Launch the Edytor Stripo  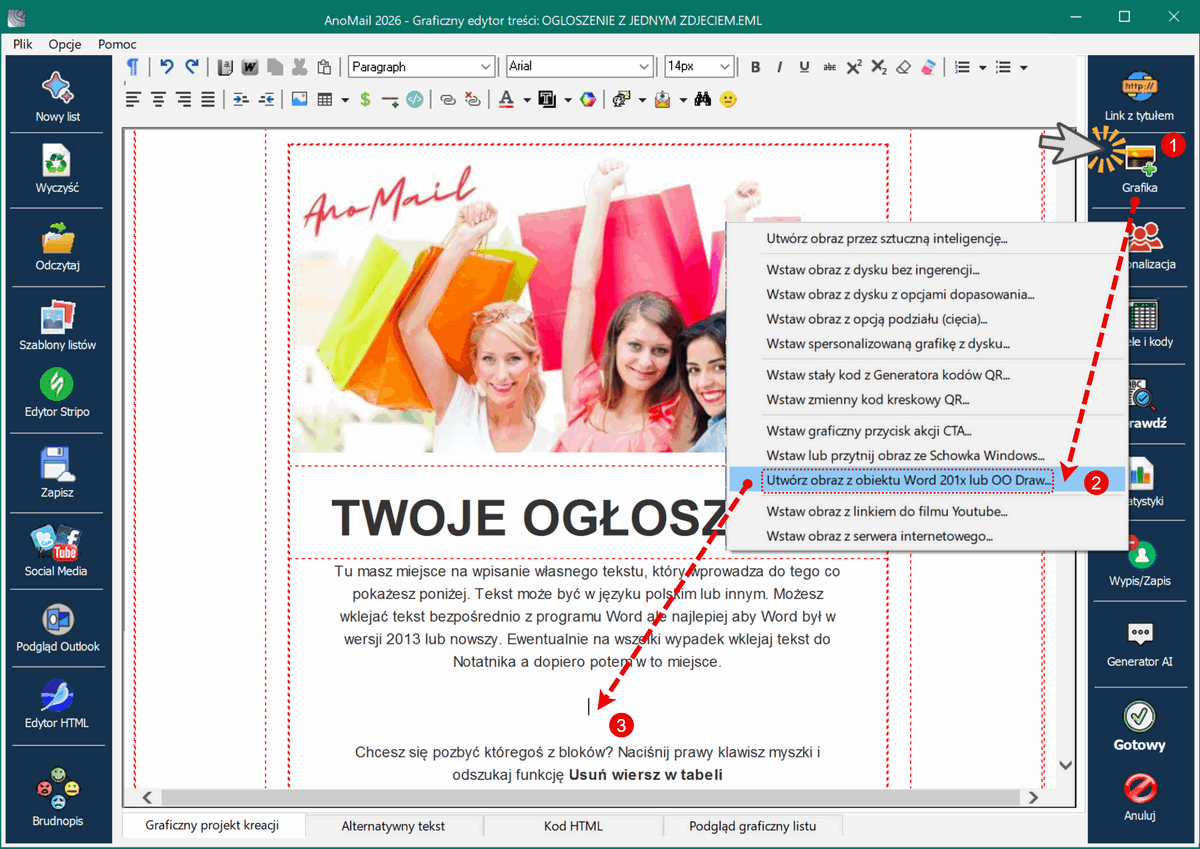58,393
